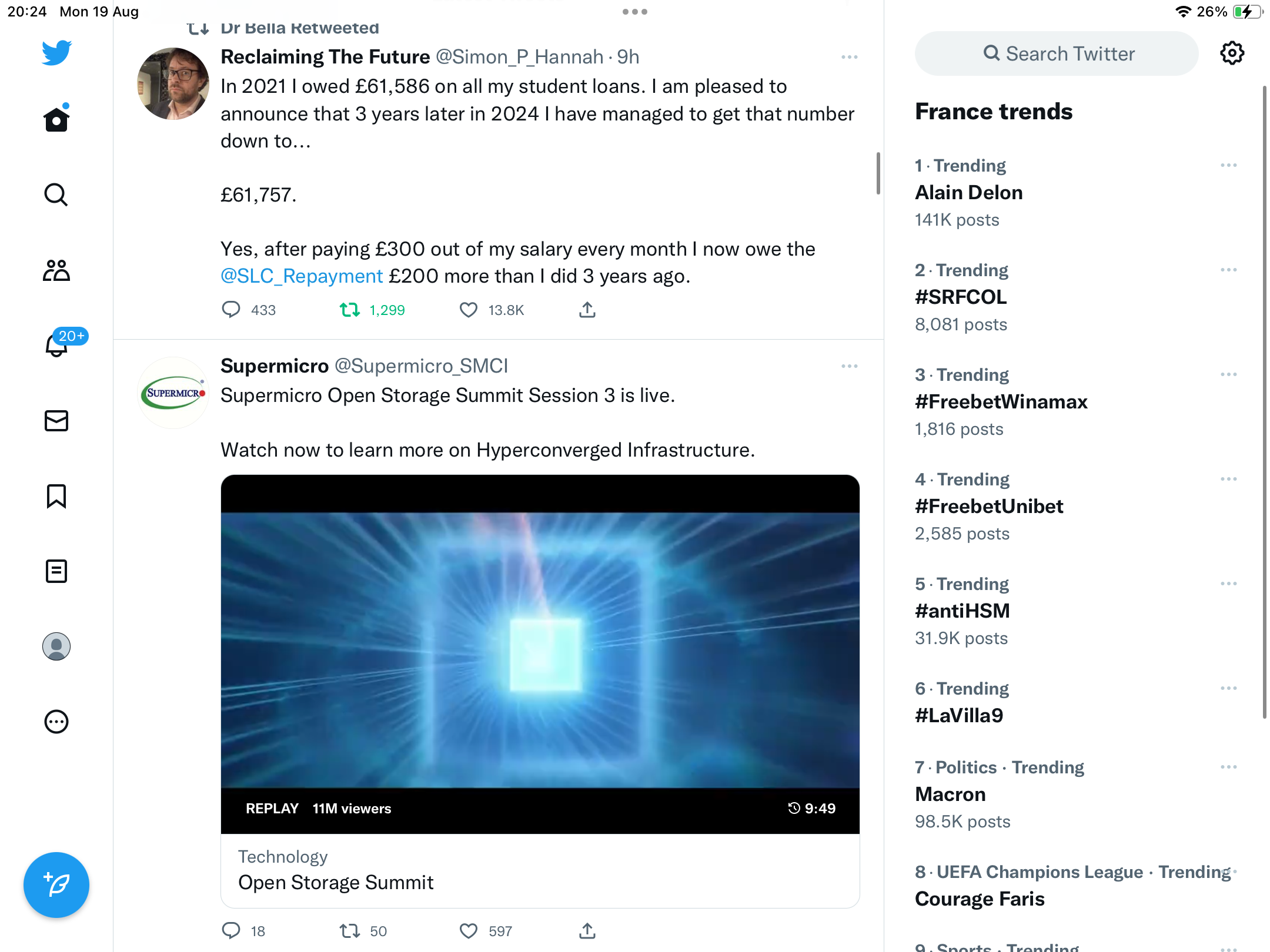This screenshot has height=952, width=1270.
Task: Open the #FreebetWinamax trend
Action: 1001,402
